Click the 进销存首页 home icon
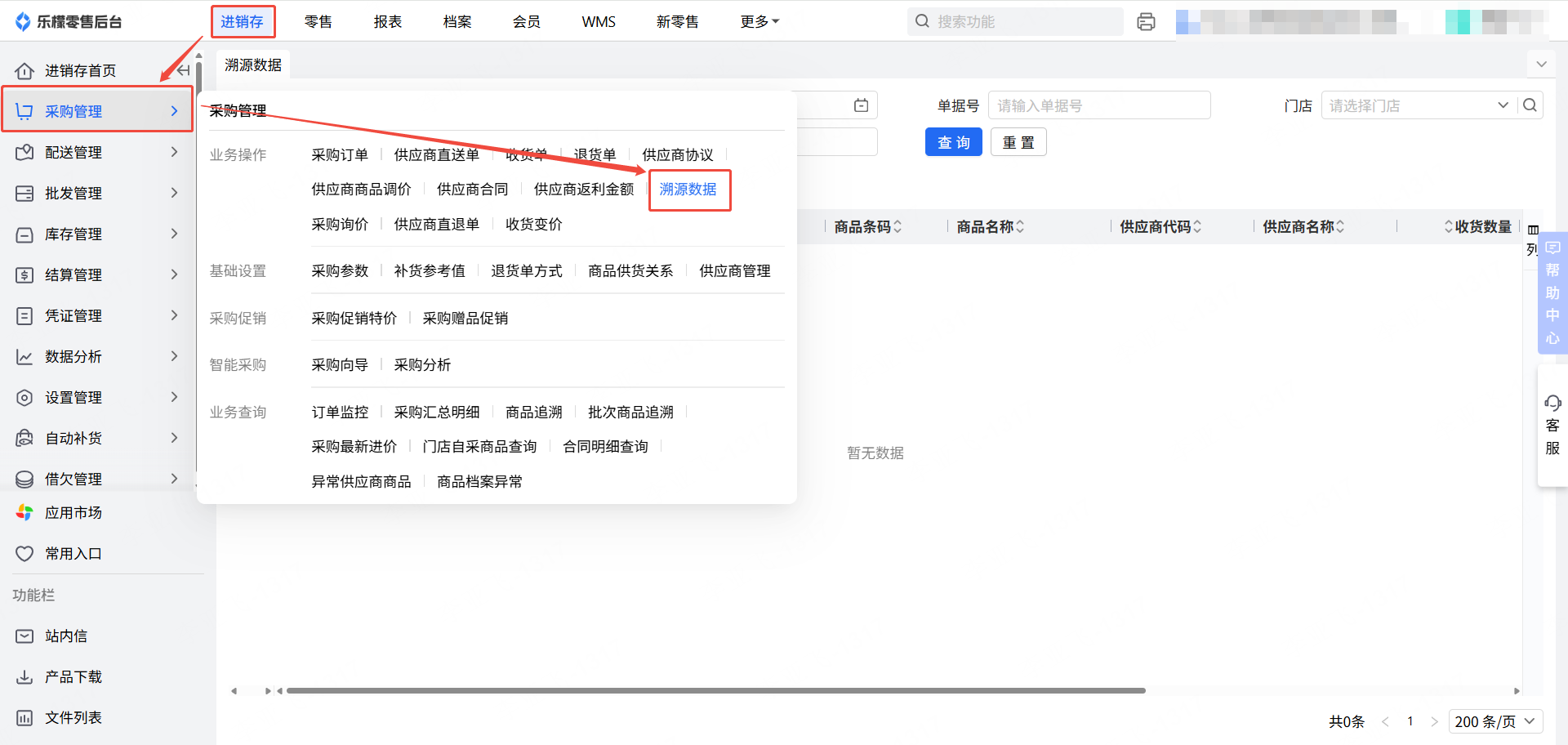This screenshot has height=745, width=1568. (24, 71)
